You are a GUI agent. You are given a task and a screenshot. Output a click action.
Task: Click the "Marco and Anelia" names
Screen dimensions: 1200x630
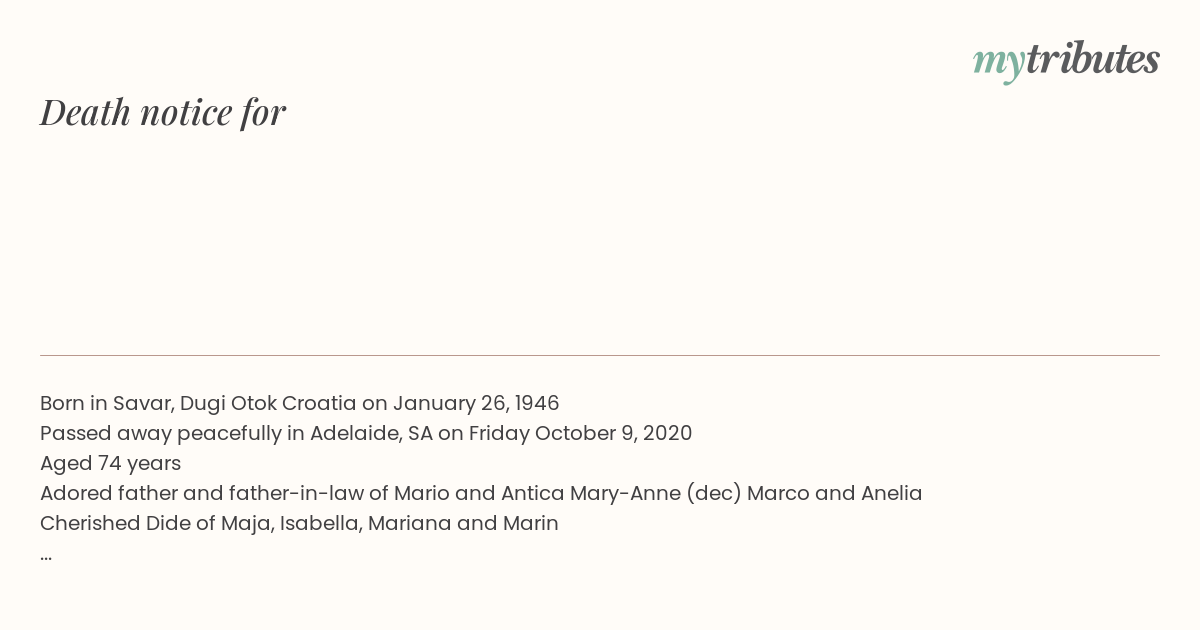pyautogui.click(x=835, y=493)
